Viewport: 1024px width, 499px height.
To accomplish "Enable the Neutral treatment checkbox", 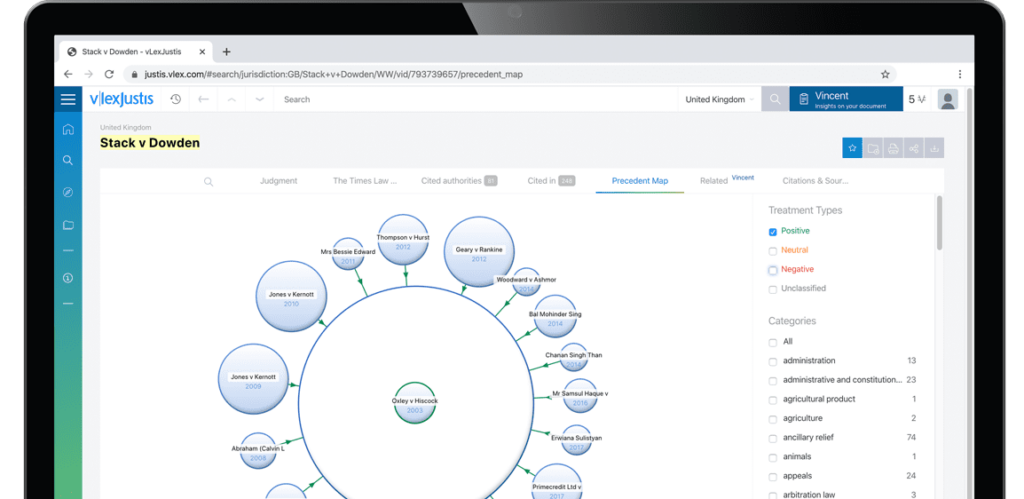I will 773,251.
